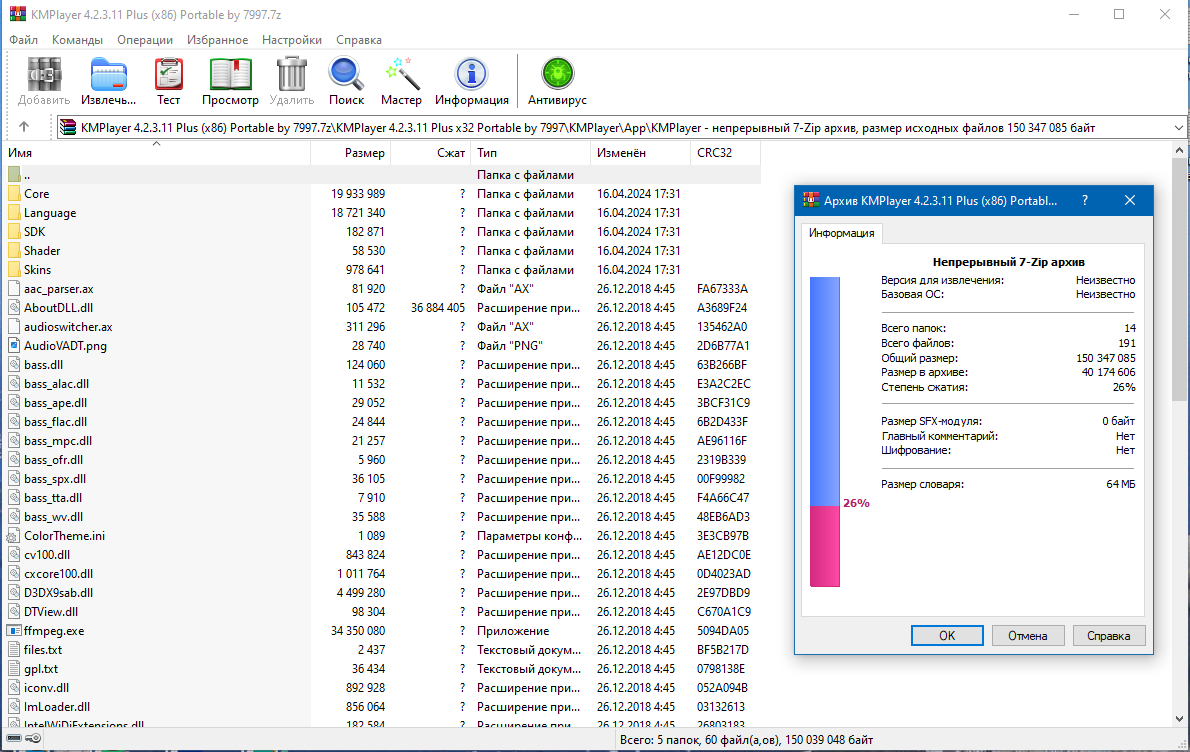1190x752 pixels.
Task: Click the gpl.txt document icon
Action: pos(14,669)
